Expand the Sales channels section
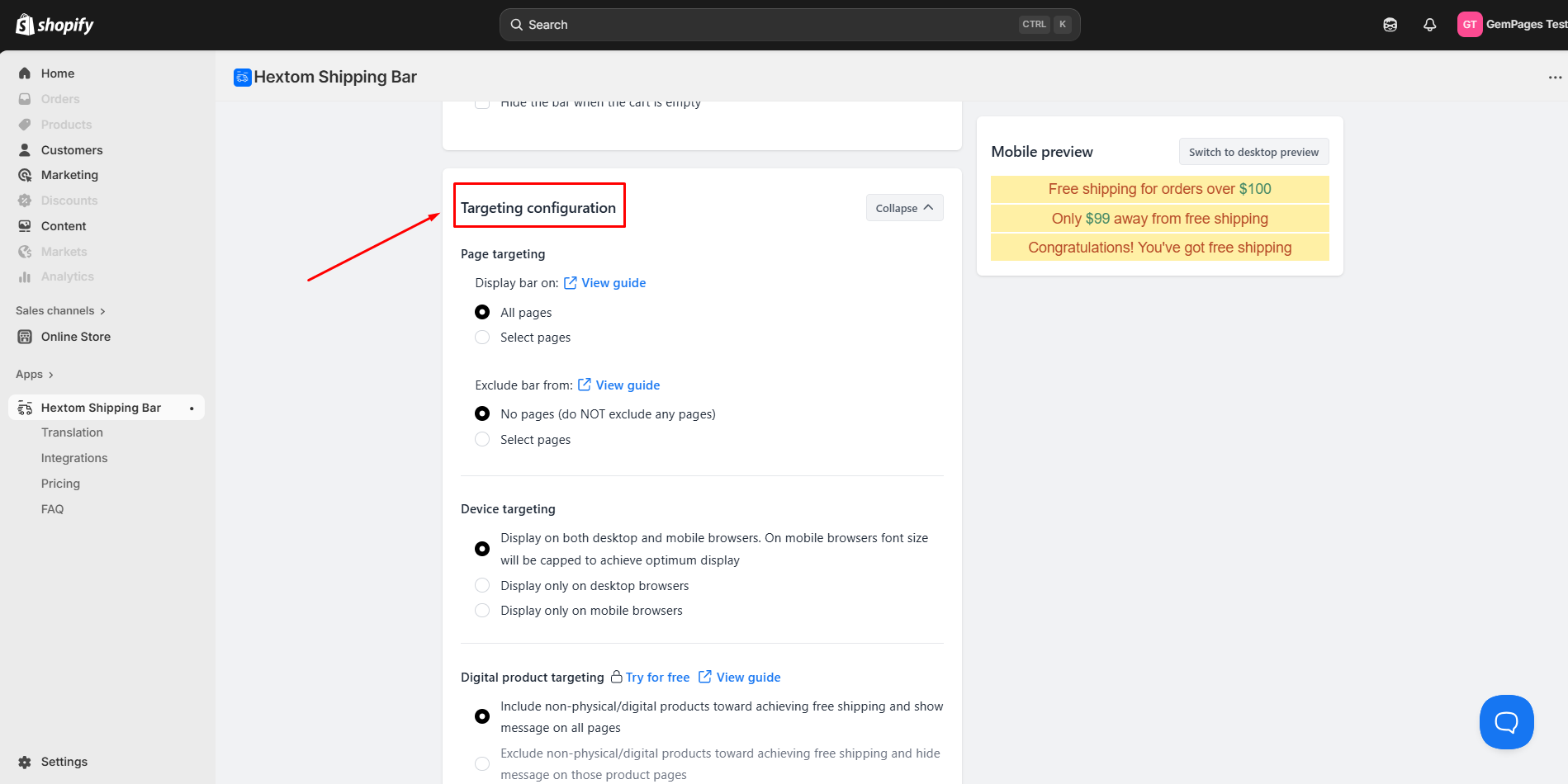This screenshot has height=784, width=1568. 60,311
